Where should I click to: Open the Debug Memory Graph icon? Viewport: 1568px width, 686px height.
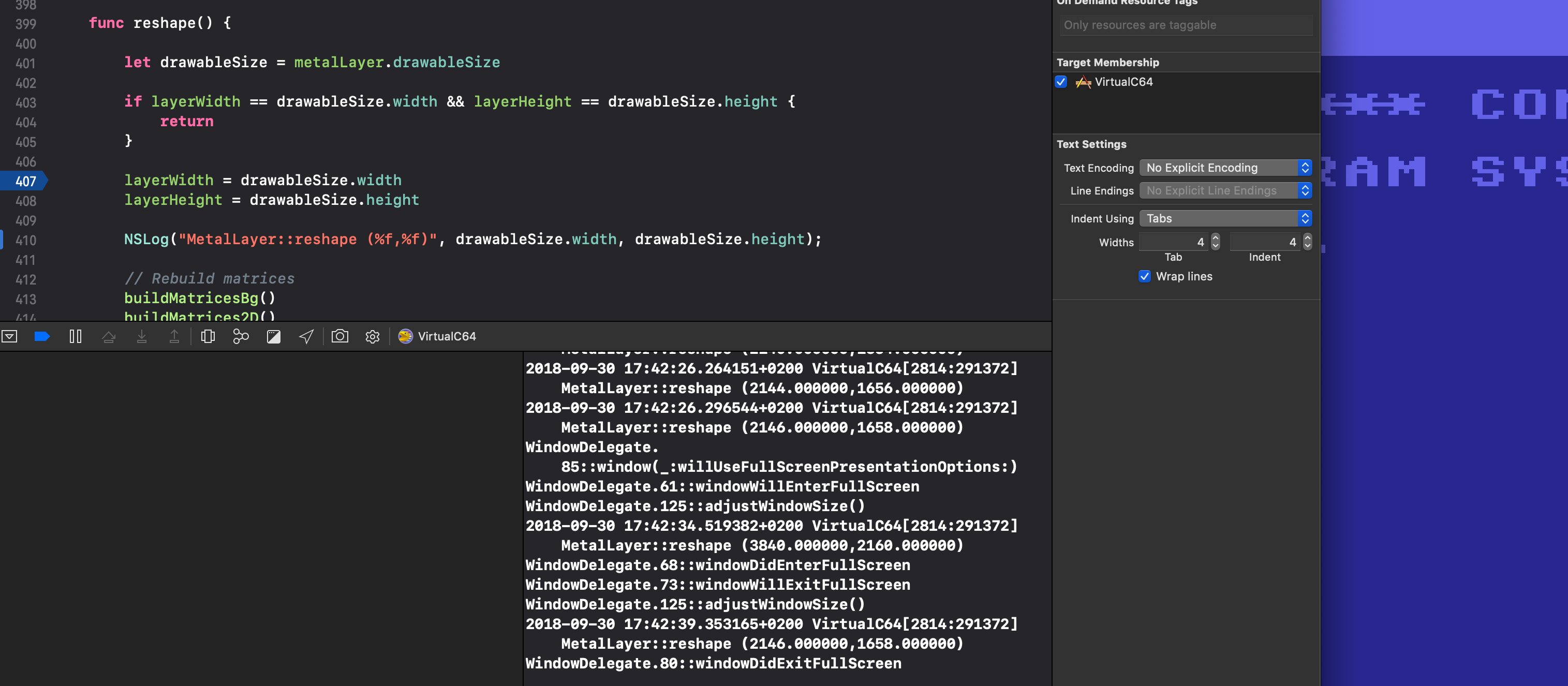pyautogui.click(x=241, y=336)
